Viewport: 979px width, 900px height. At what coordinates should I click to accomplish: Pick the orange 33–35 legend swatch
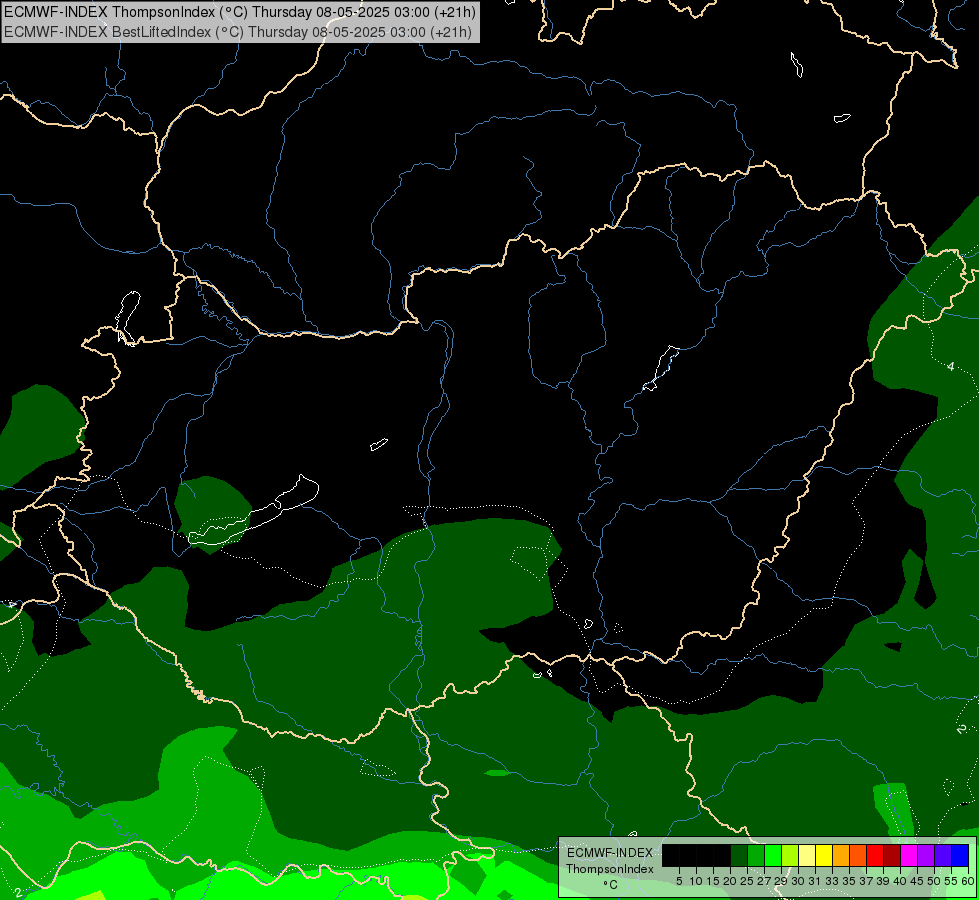(x=841, y=855)
